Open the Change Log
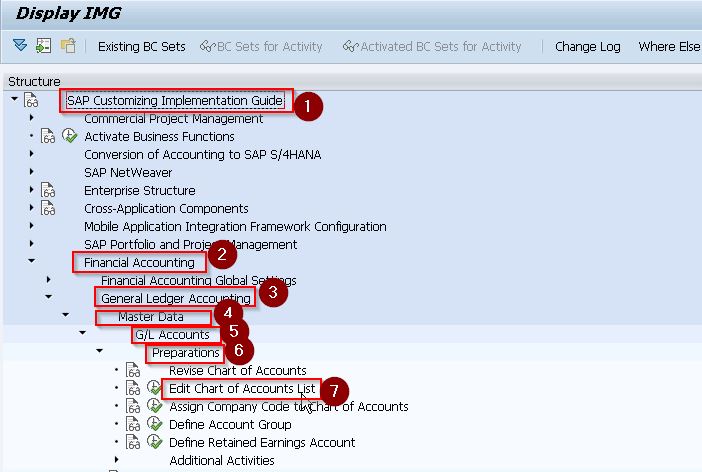Viewport: 702px width, 472px height. click(x=587, y=47)
